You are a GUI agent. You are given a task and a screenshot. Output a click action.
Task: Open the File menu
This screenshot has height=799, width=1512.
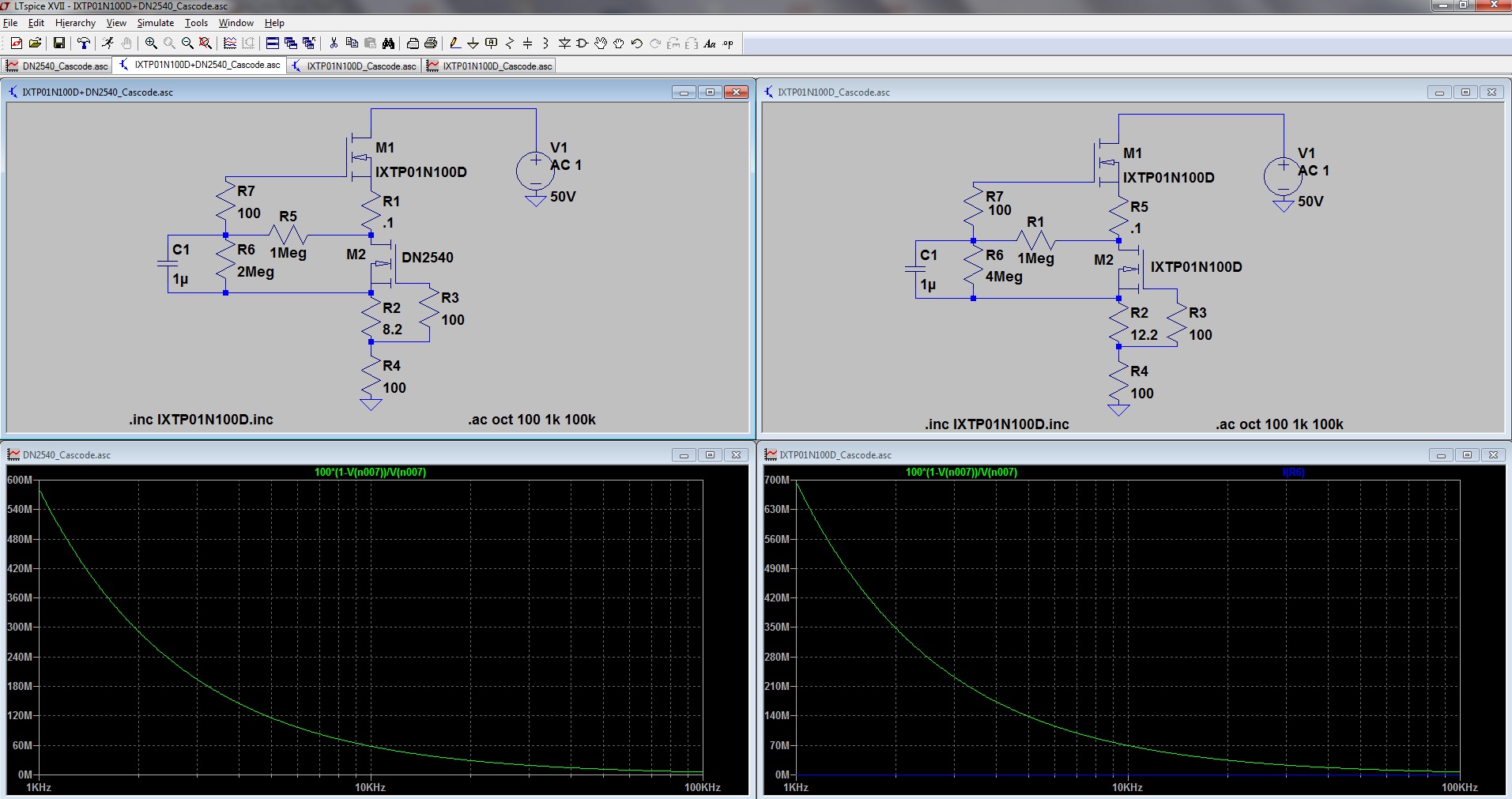coord(10,23)
